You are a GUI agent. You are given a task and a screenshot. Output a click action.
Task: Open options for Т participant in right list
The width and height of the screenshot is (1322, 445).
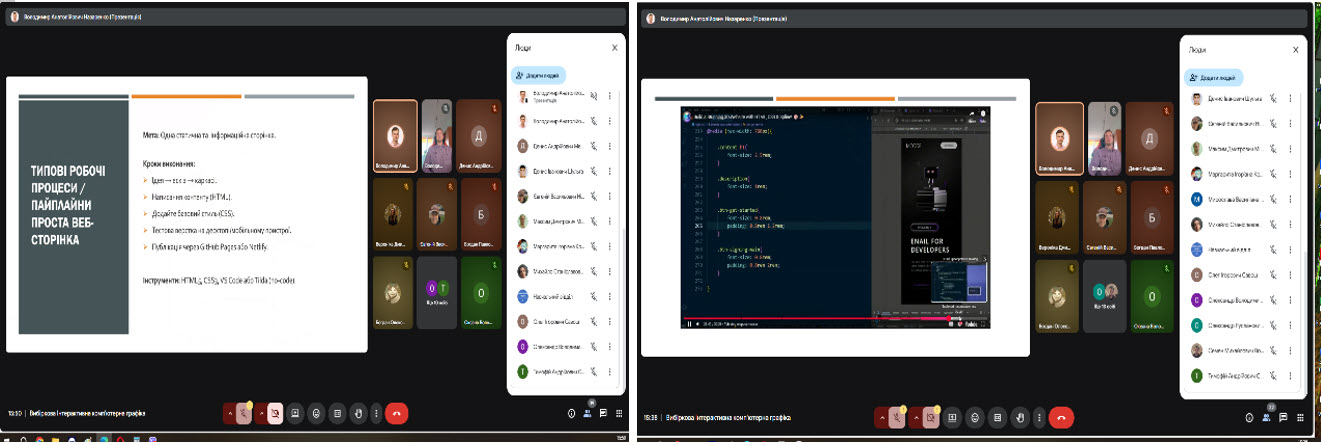(x=1290, y=376)
